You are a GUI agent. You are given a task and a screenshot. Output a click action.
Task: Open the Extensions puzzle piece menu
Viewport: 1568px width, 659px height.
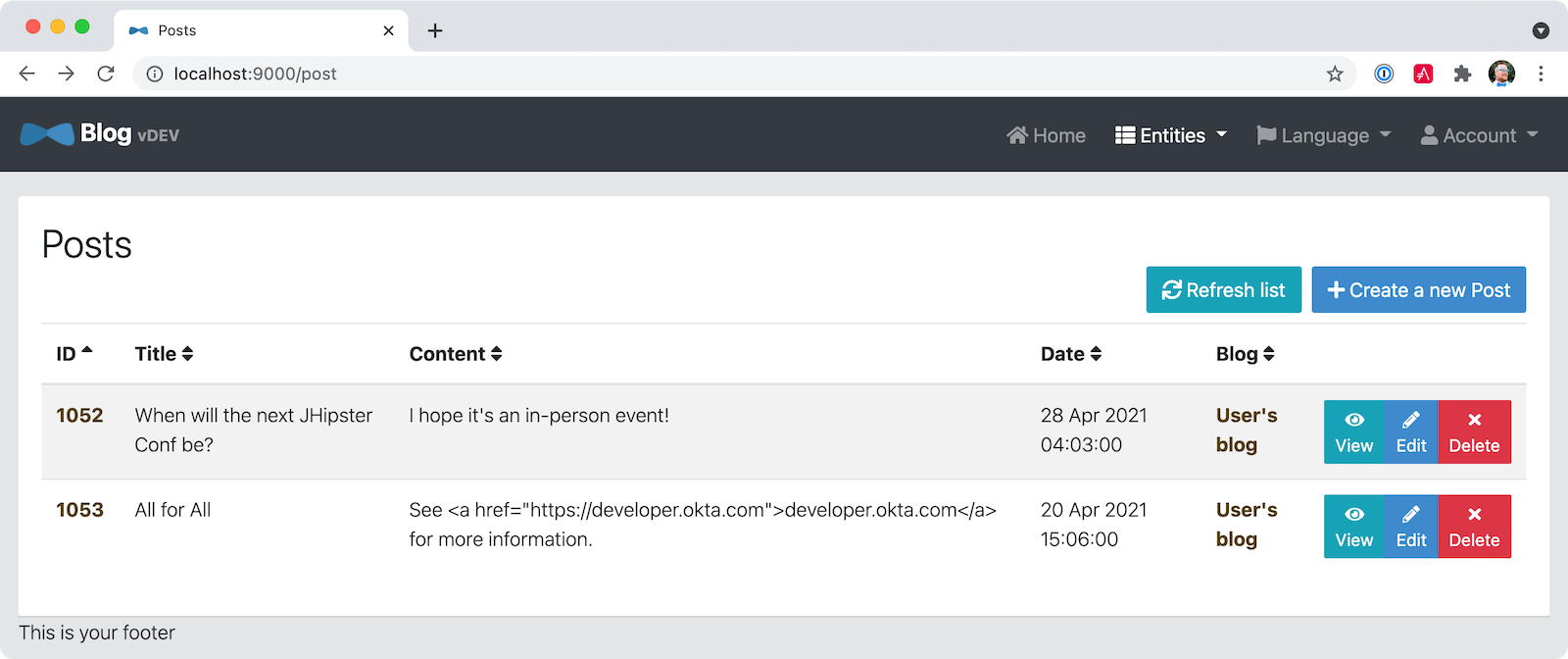coord(1462,74)
